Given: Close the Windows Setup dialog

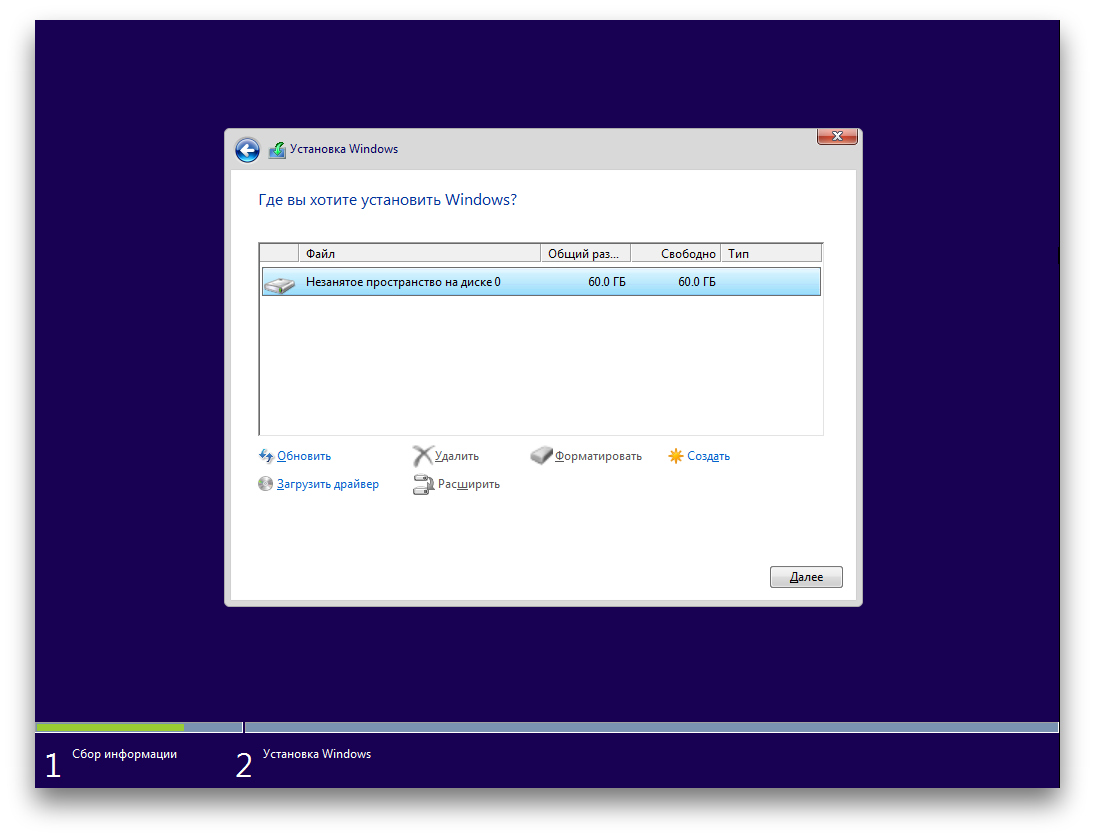Looking at the screenshot, I should coord(837,137).
